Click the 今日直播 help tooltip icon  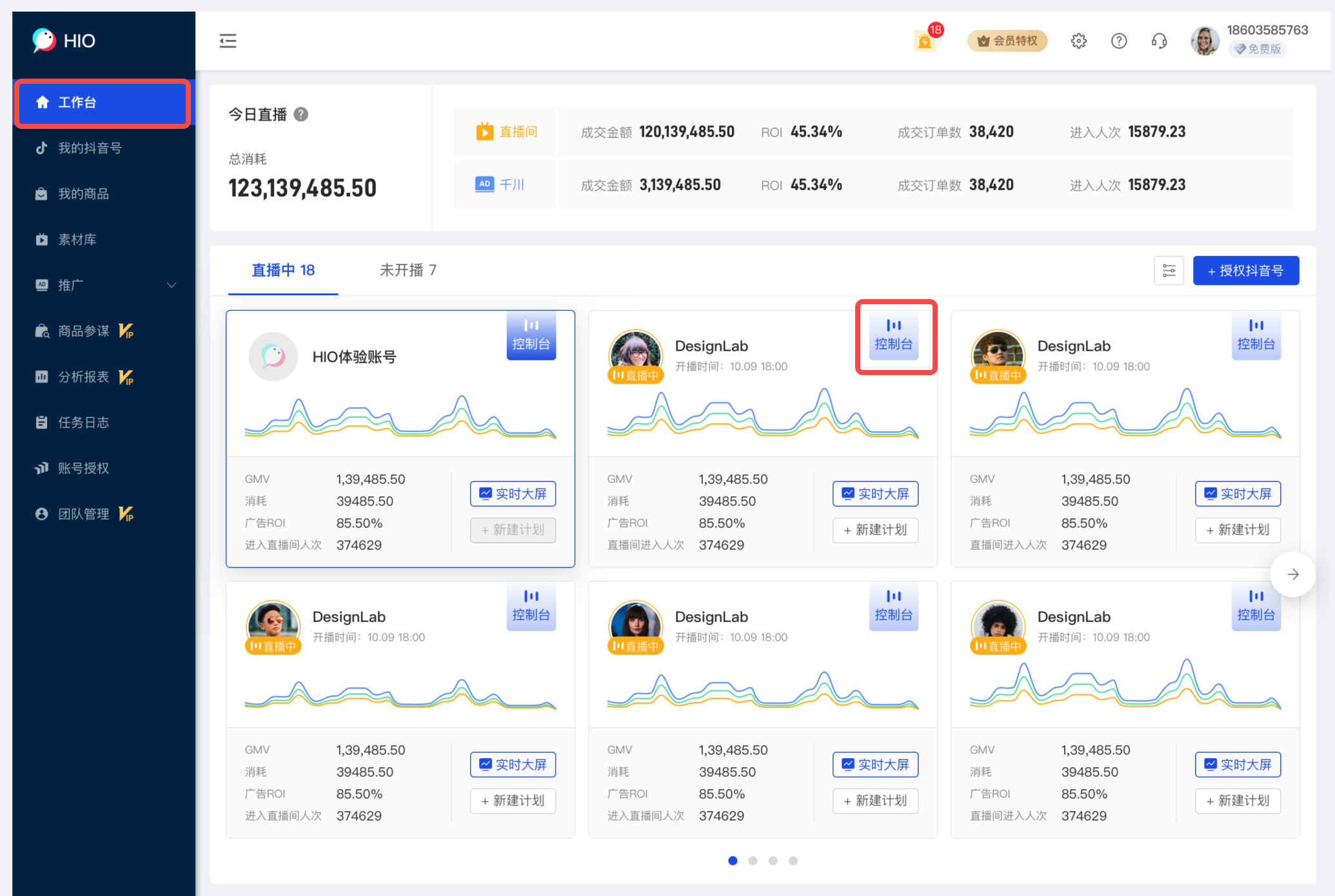pyautogui.click(x=301, y=114)
